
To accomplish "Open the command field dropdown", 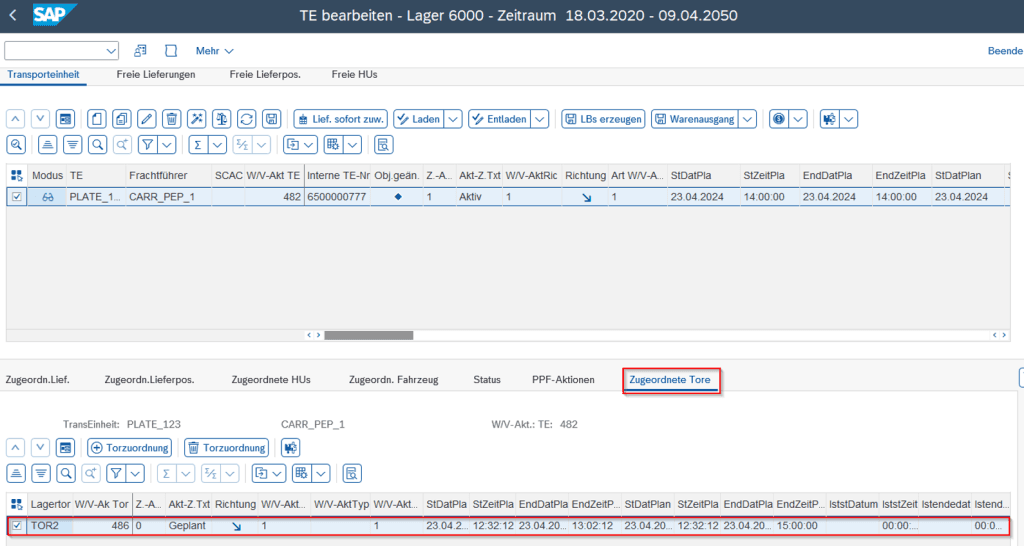I will [x=110, y=51].
